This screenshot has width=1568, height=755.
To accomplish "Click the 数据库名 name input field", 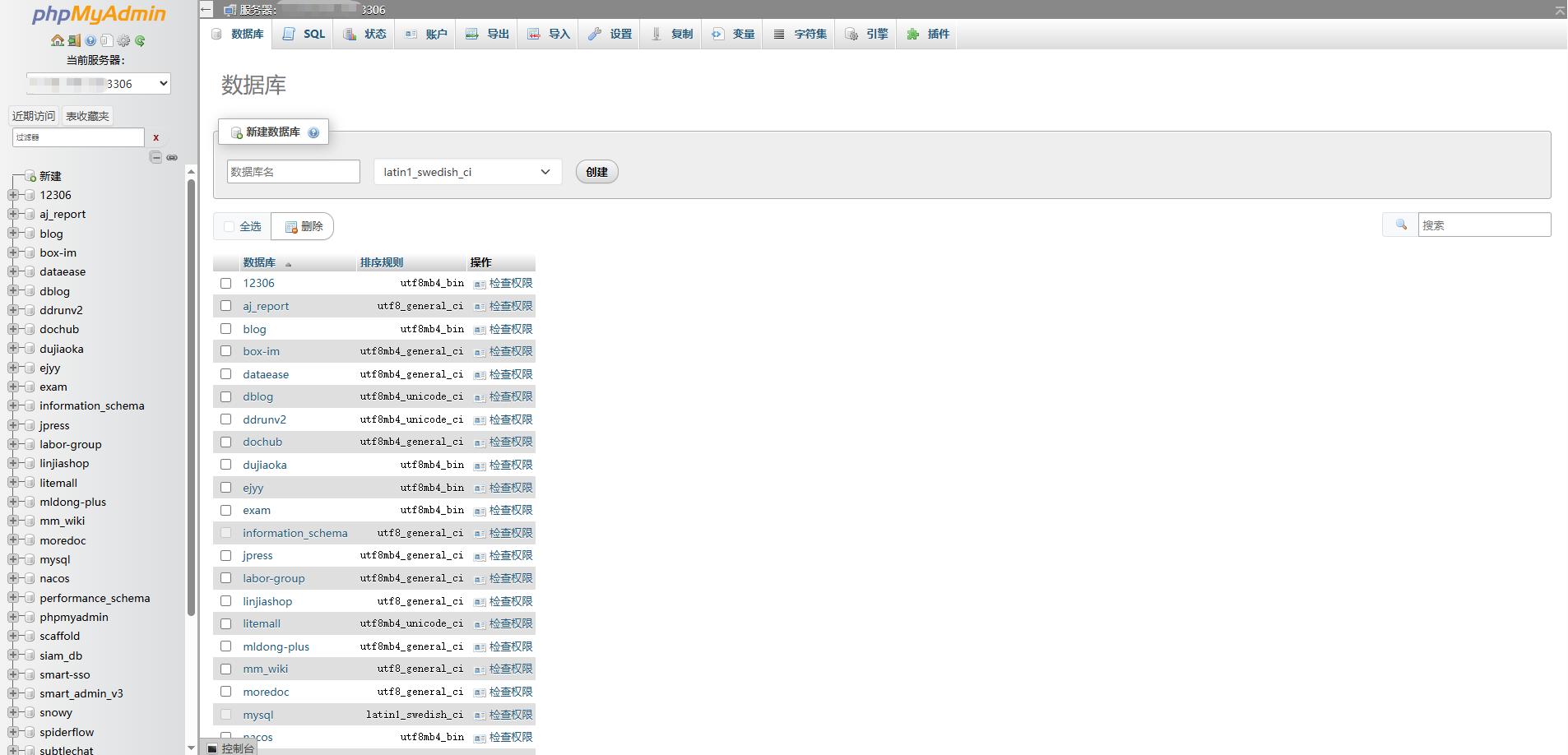I will pos(294,171).
